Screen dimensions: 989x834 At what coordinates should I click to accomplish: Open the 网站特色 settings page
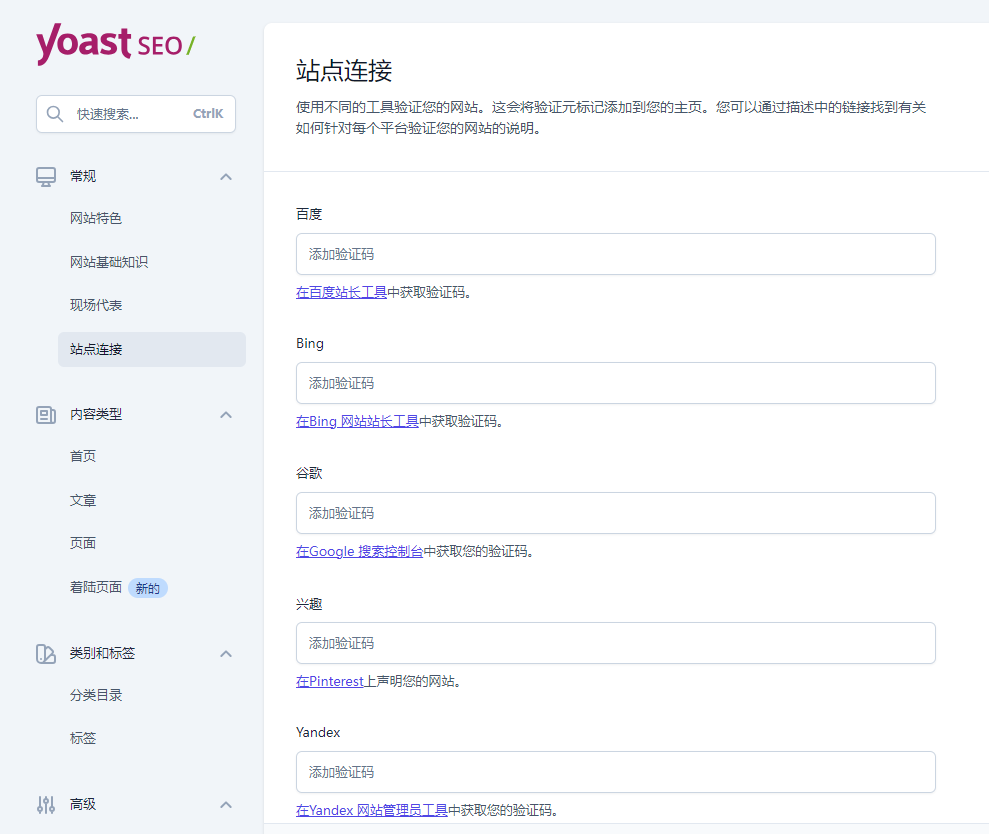click(97, 218)
